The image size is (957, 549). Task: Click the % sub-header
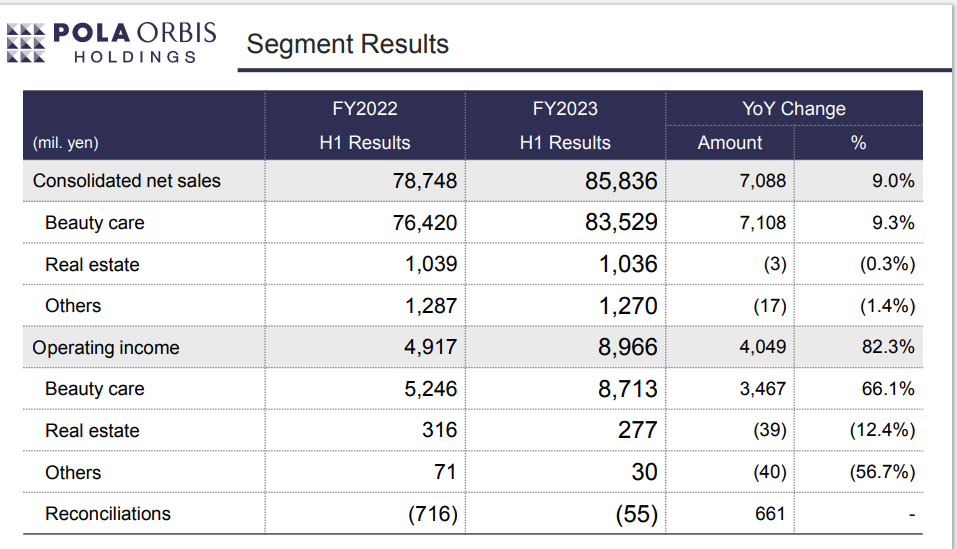(858, 142)
